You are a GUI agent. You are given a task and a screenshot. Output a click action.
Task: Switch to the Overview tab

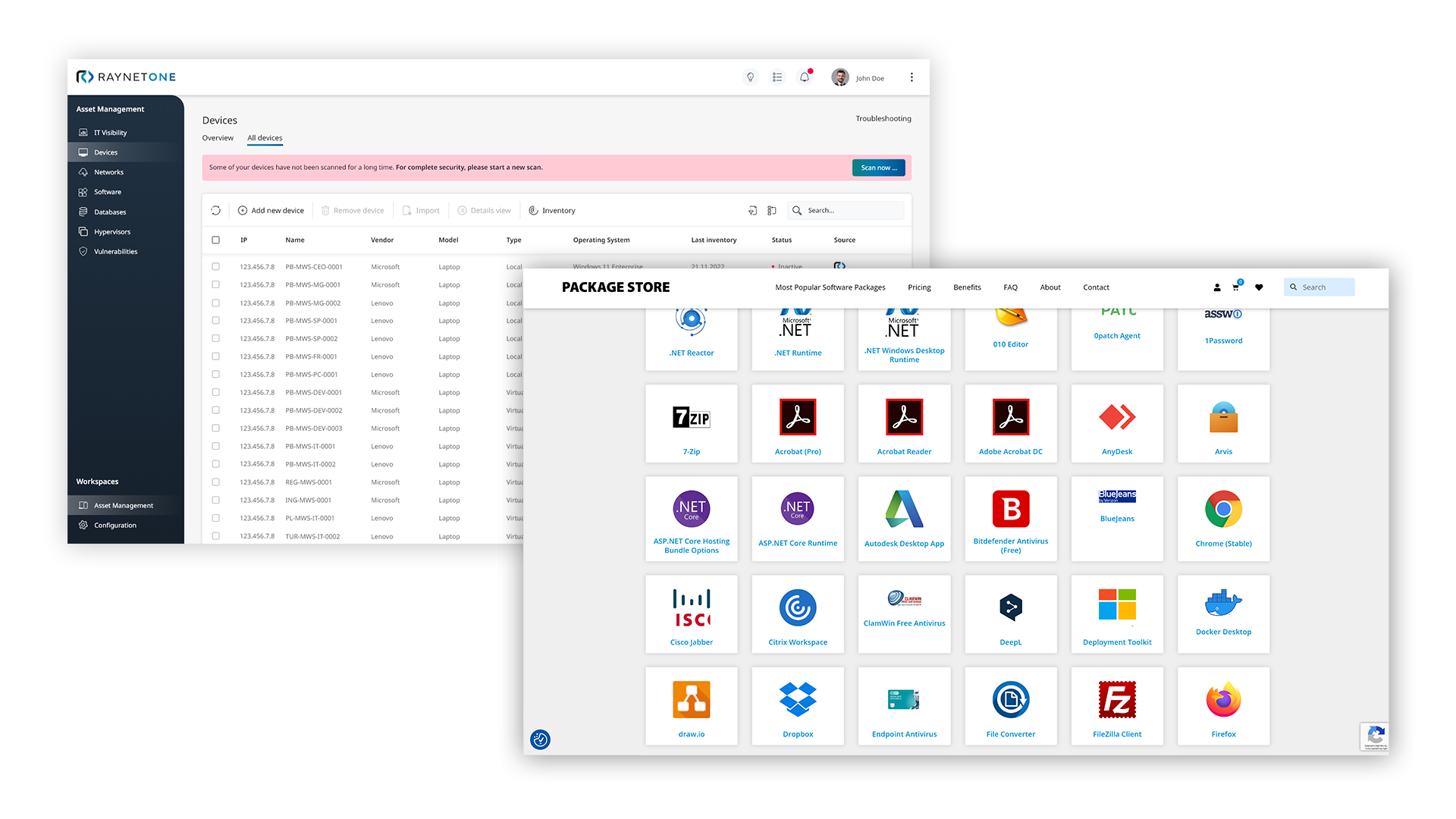[218, 138]
